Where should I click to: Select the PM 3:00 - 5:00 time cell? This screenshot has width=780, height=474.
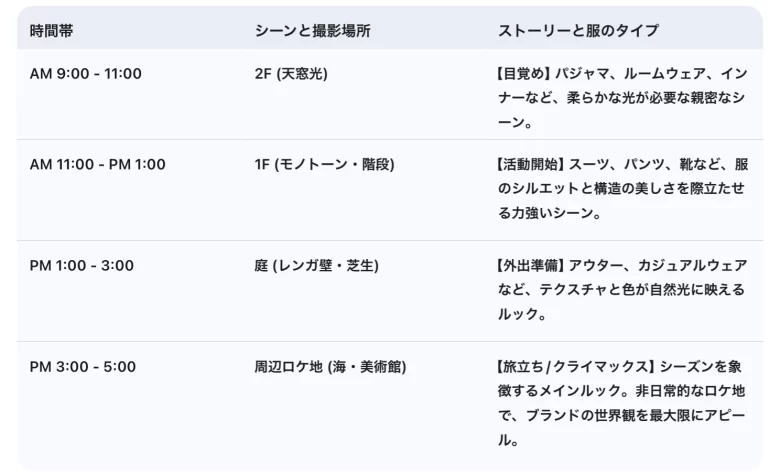[82, 367]
